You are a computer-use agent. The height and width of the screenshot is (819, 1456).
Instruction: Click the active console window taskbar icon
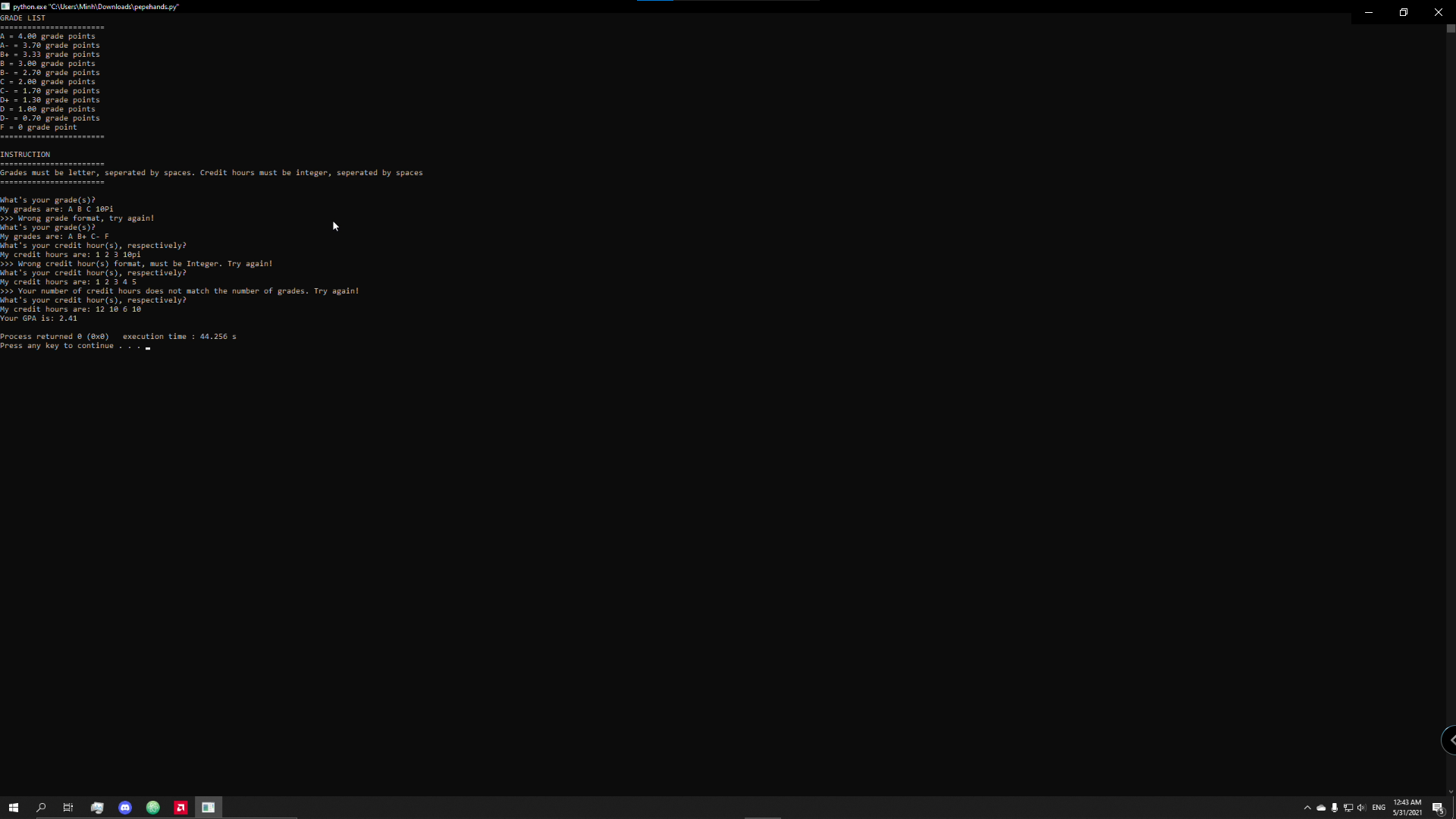point(209,808)
